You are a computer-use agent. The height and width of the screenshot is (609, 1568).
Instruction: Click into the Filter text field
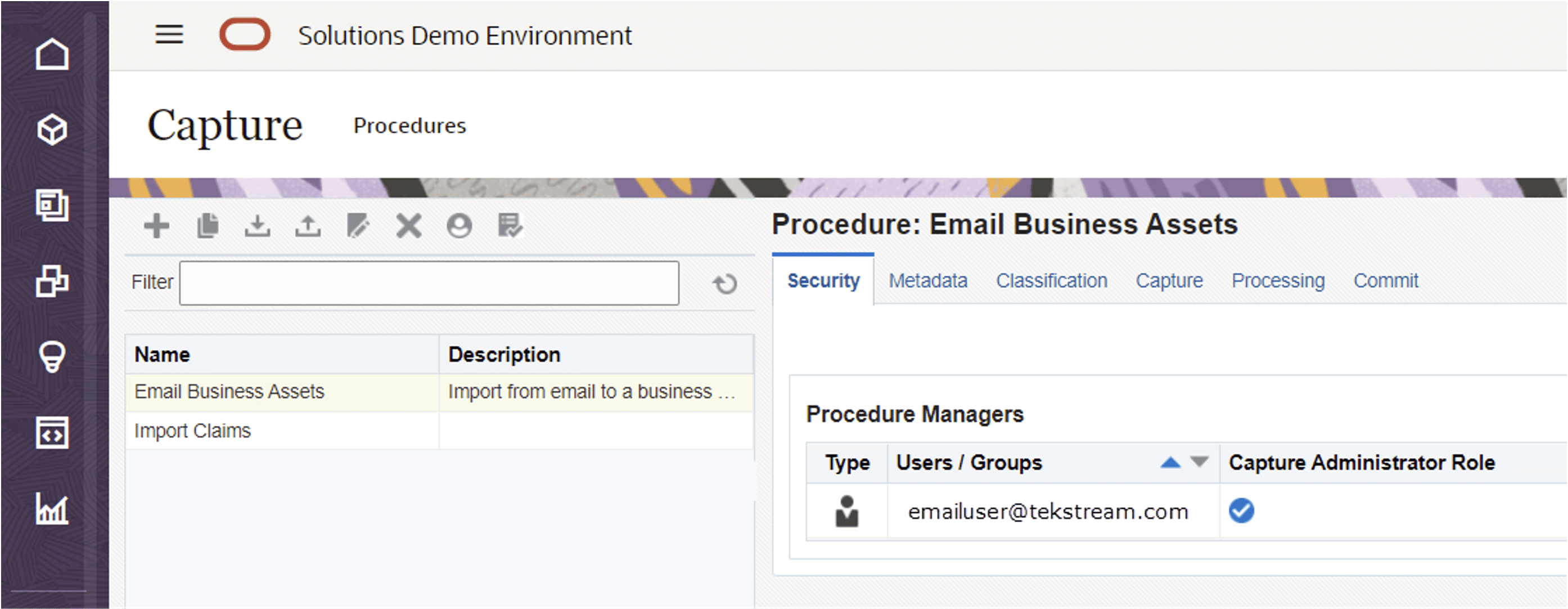pyautogui.click(x=429, y=283)
